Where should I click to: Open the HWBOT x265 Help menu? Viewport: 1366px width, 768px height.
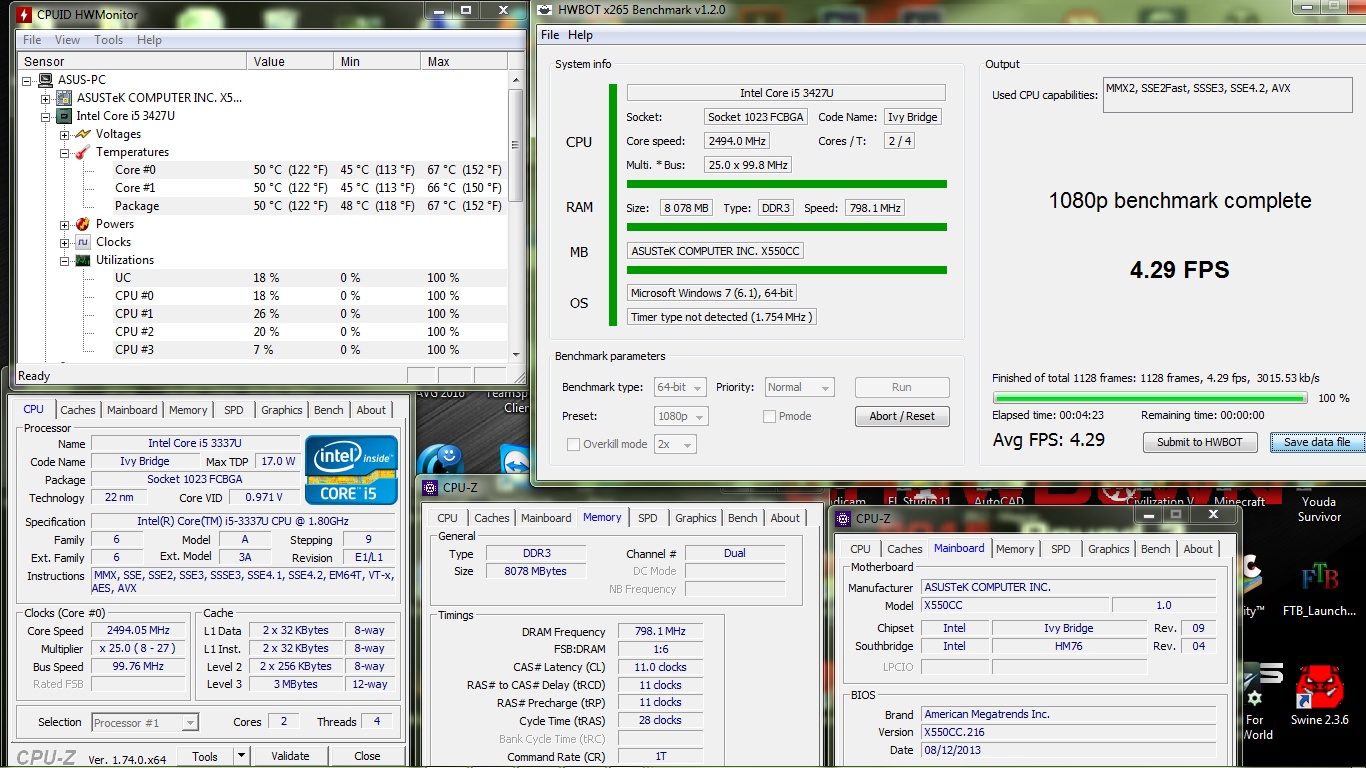(581, 35)
